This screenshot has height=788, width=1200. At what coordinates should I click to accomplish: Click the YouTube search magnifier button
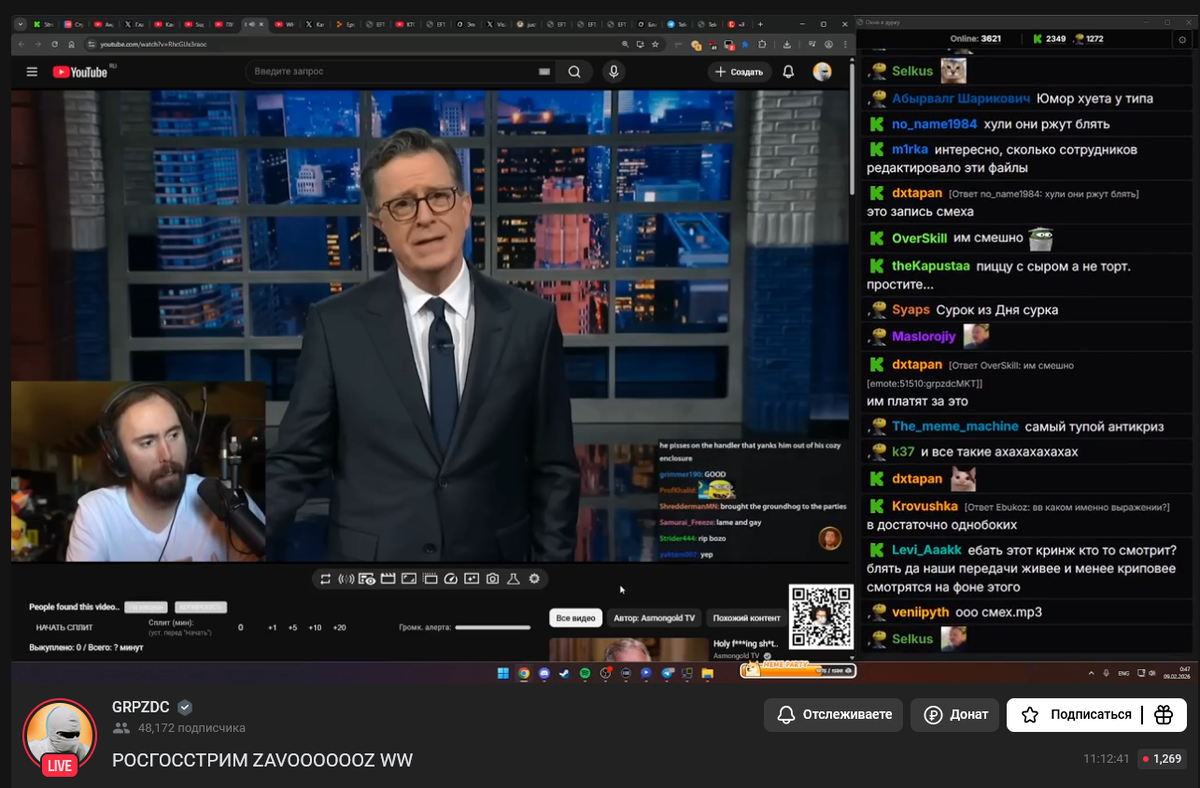(x=574, y=72)
